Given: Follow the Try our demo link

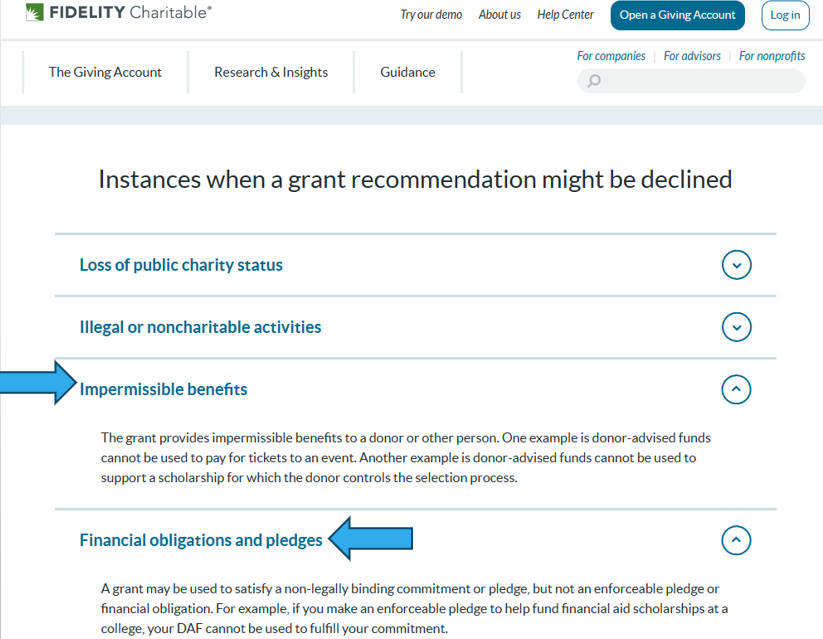Looking at the screenshot, I should coord(431,15).
